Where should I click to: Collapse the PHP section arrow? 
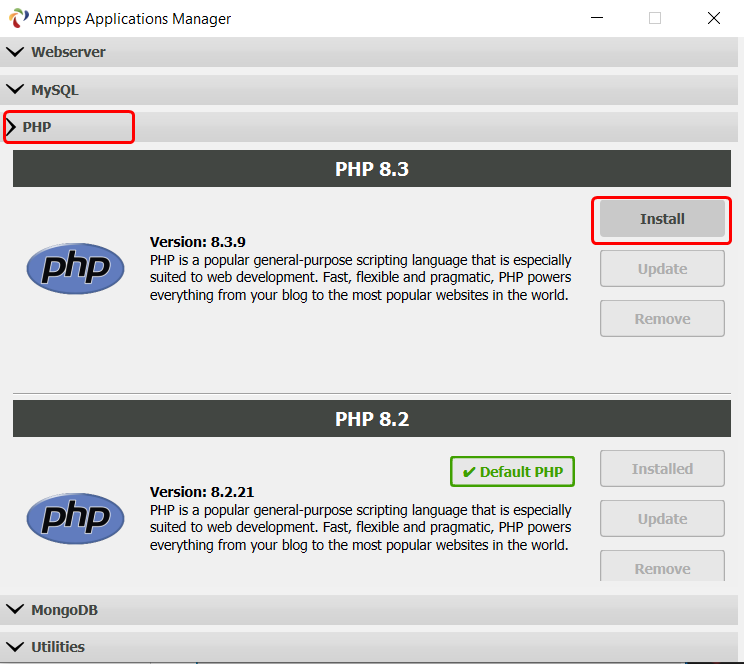pos(11,127)
